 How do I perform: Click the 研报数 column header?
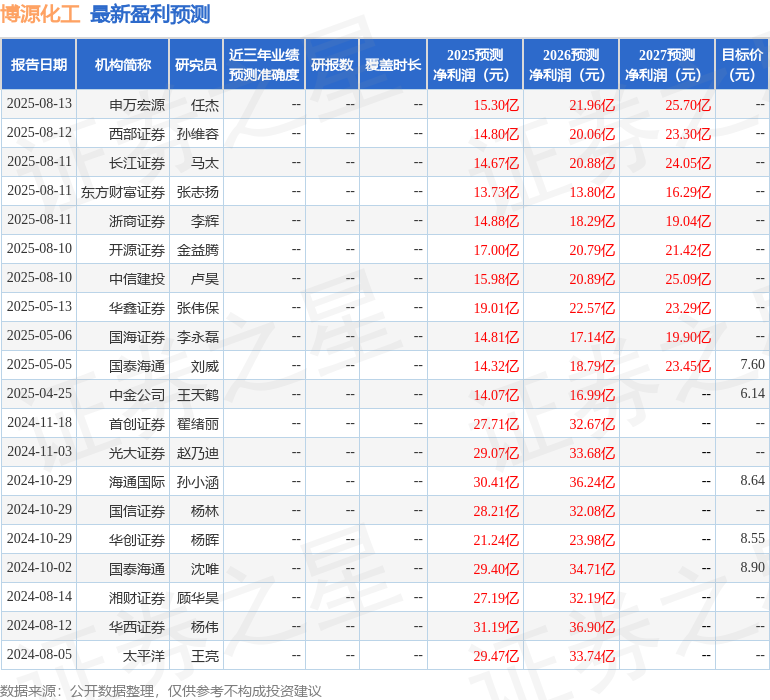point(332,65)
